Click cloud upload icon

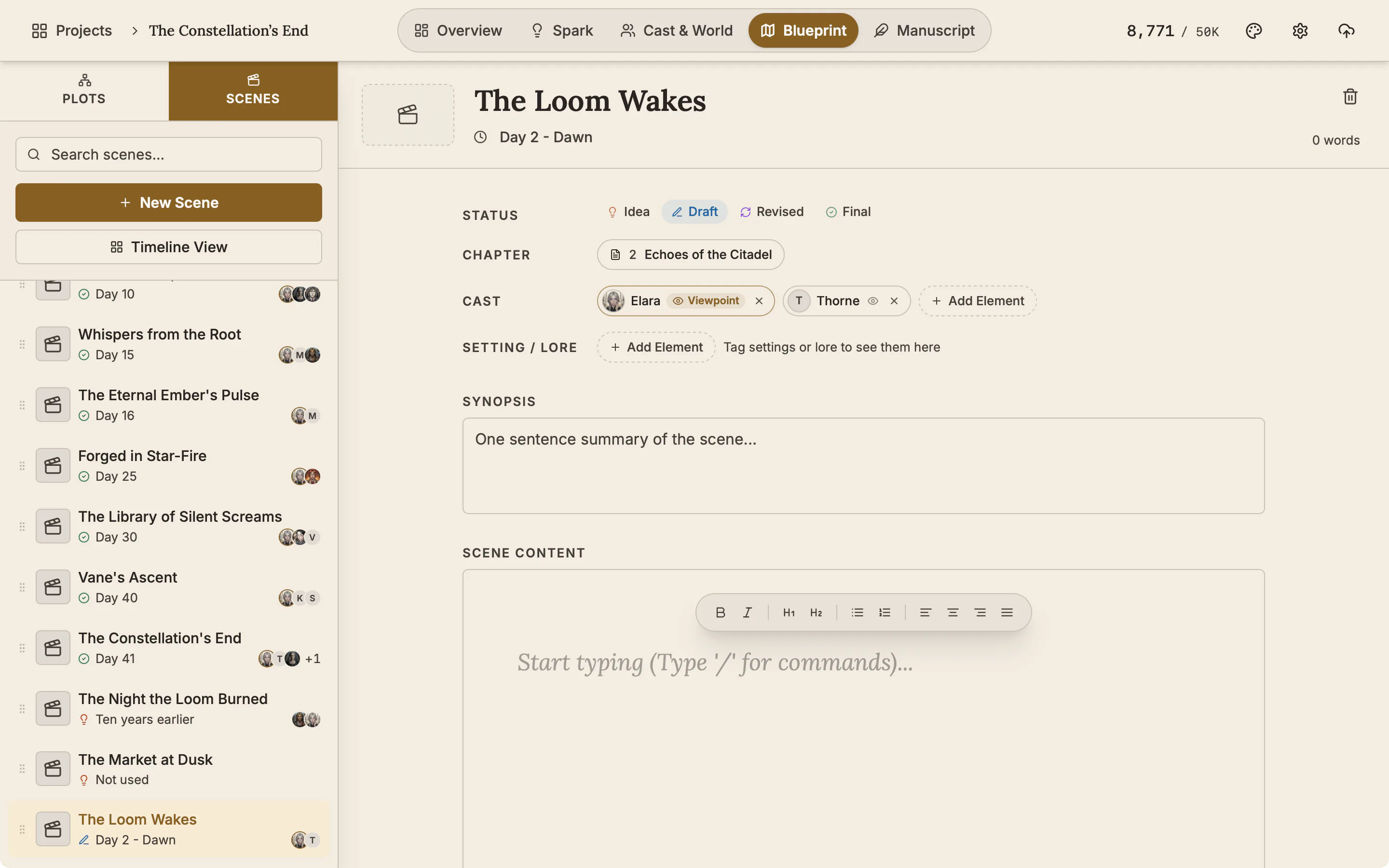point(1346,30)
